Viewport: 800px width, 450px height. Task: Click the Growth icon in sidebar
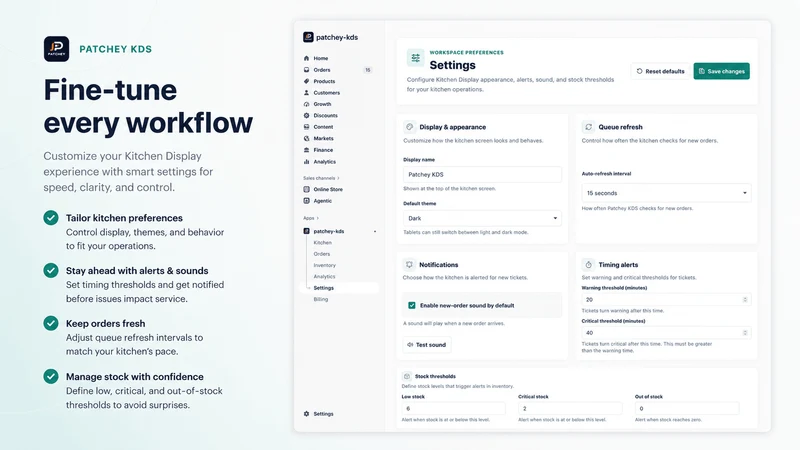(307, 104)
